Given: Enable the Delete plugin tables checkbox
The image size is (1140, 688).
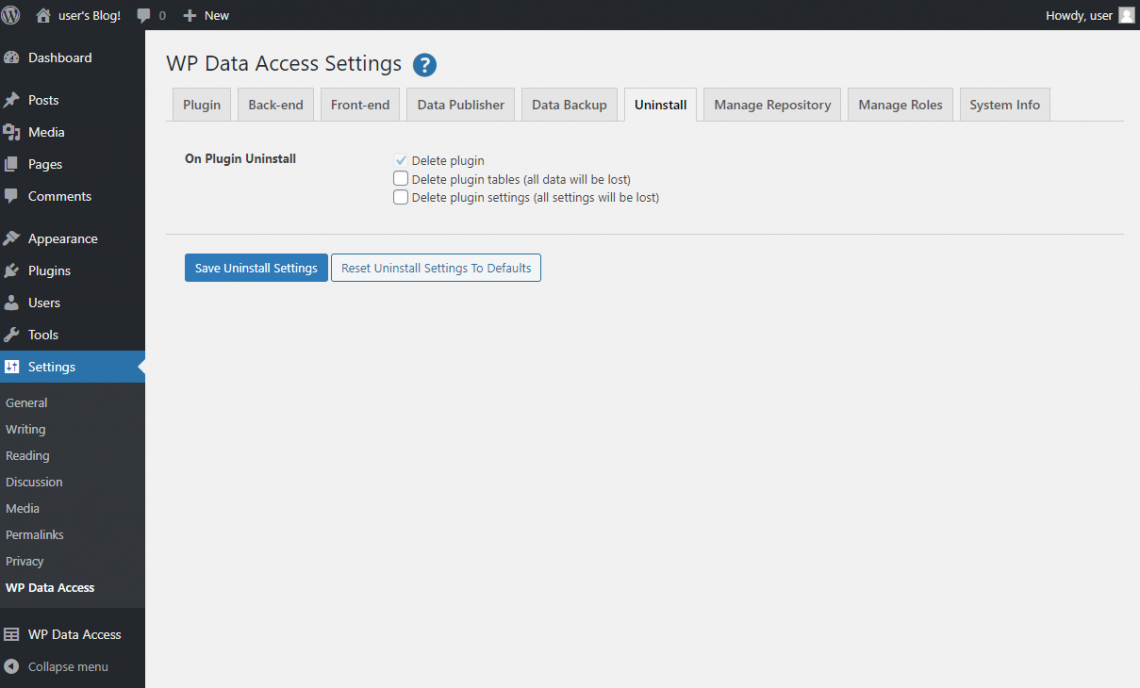Looking at the screenshot, I should 400,178.
